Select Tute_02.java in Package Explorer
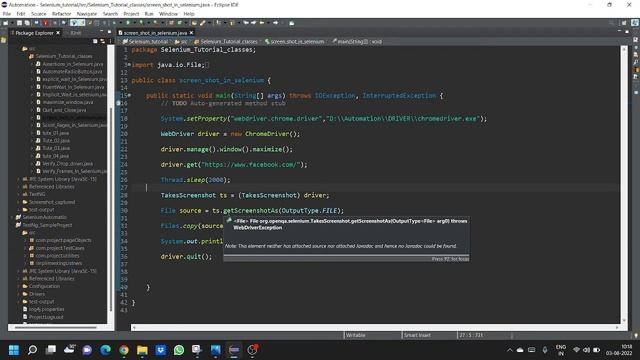The image size is (640, 360). (56, 140)
